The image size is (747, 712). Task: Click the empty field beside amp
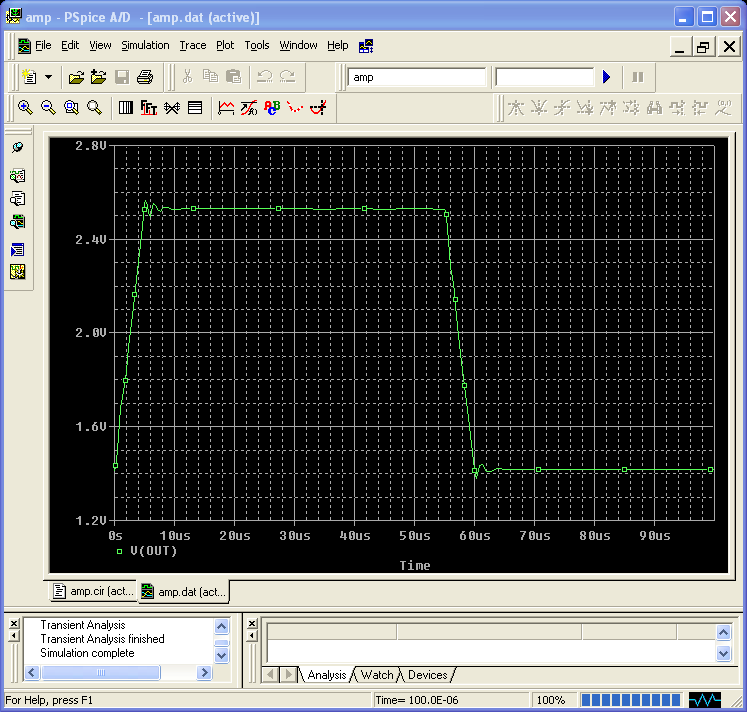[545, 77]
